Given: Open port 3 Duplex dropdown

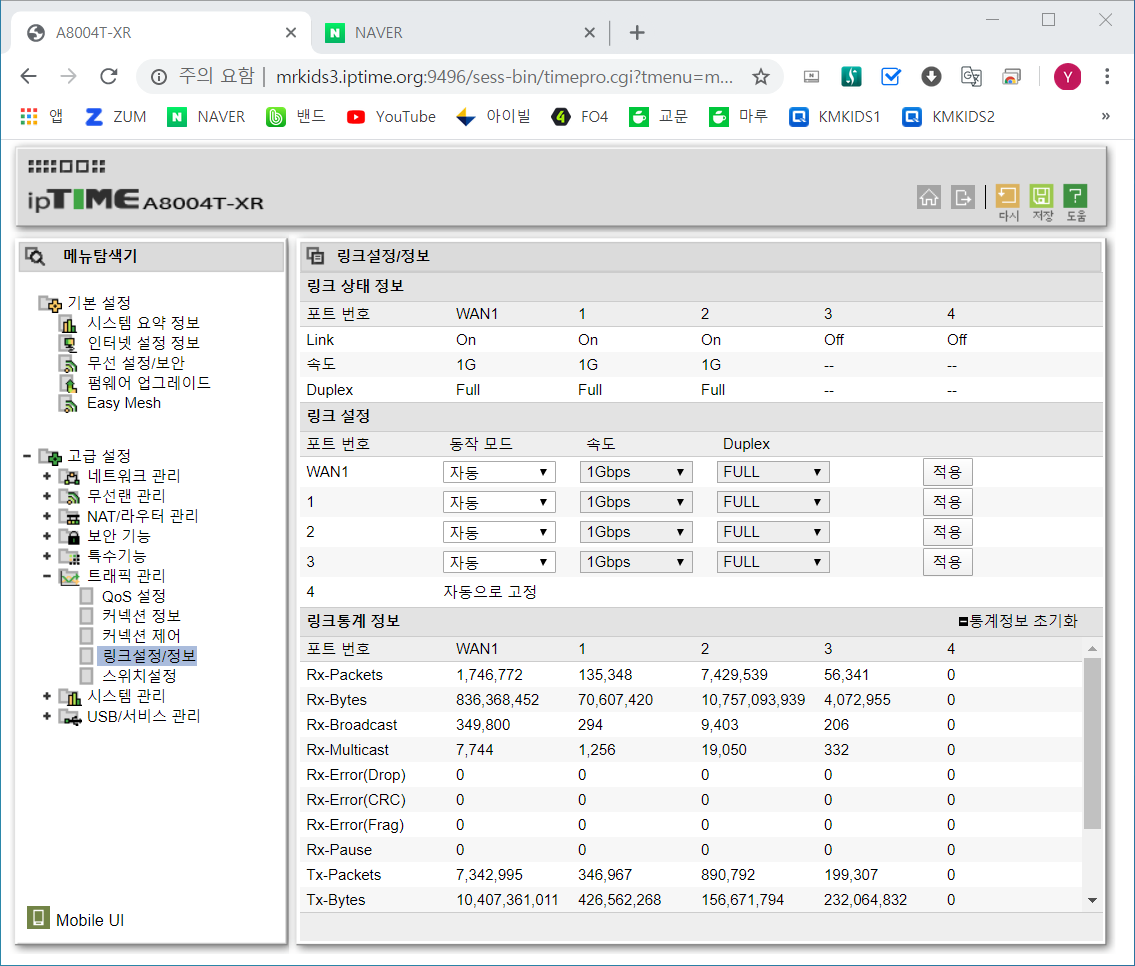Looking at the screenshot, I should (772, 562).
